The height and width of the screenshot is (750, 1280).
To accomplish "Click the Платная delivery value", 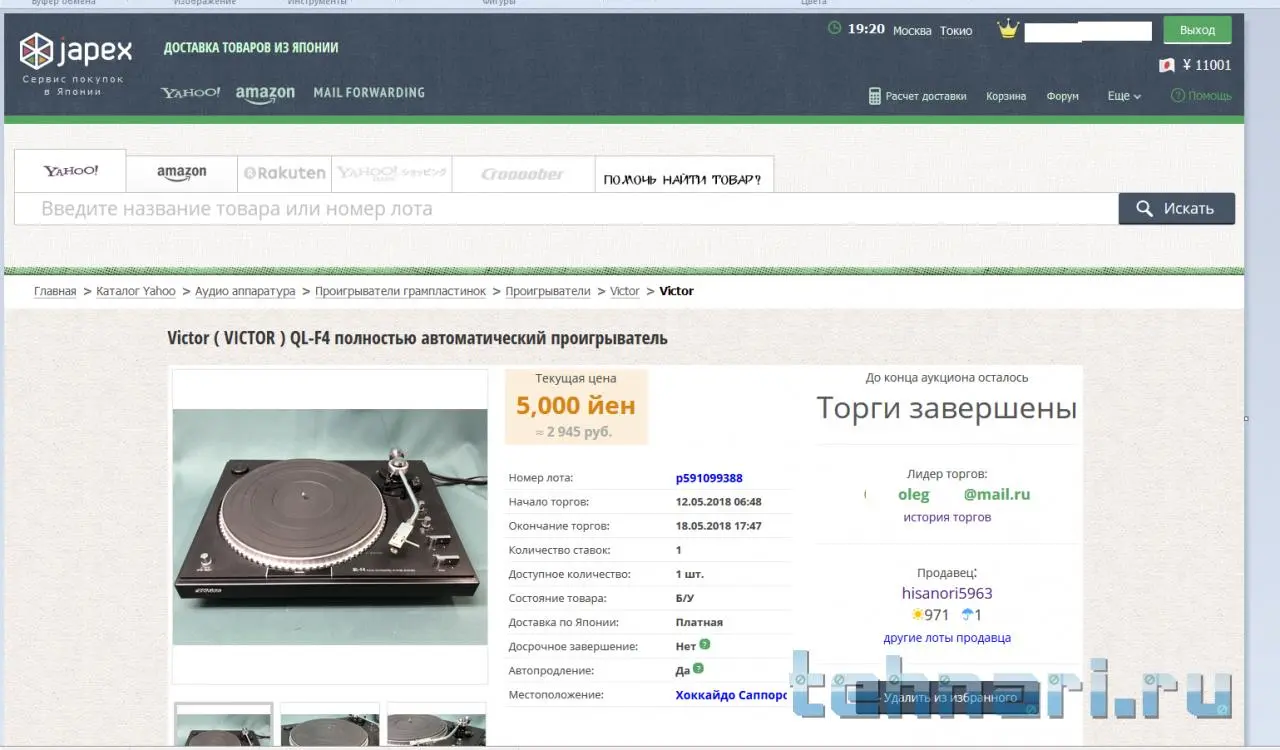I will [x=699, y=622].
